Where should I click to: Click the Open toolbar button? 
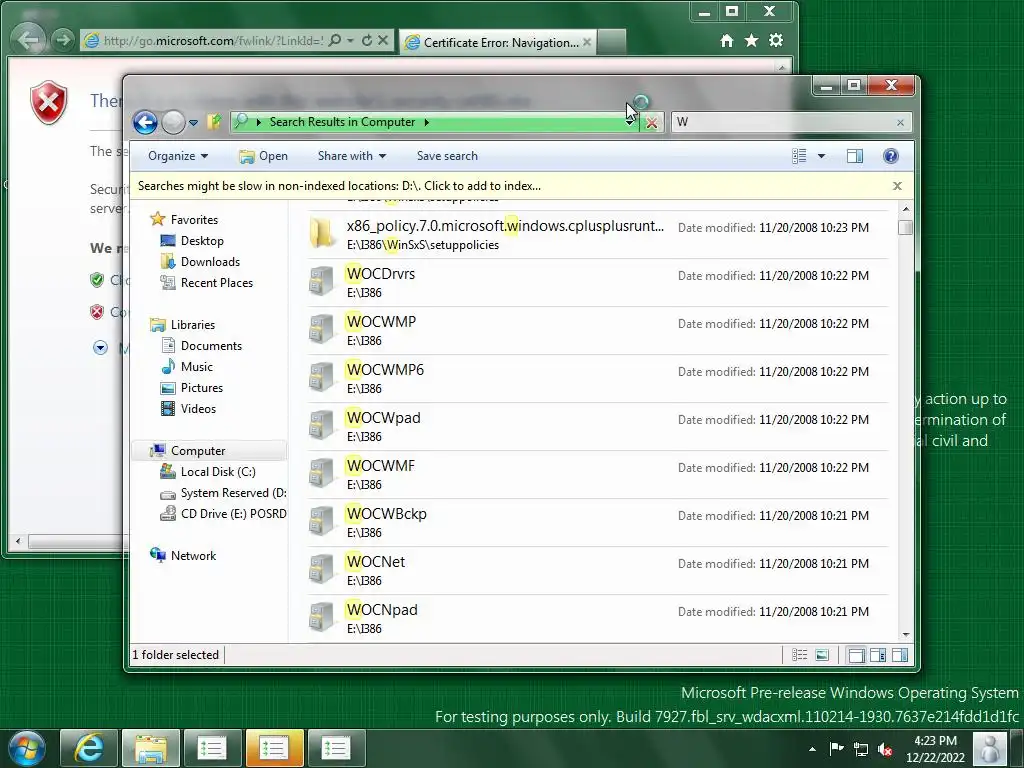pyautogui.click(x=263, y=156)
